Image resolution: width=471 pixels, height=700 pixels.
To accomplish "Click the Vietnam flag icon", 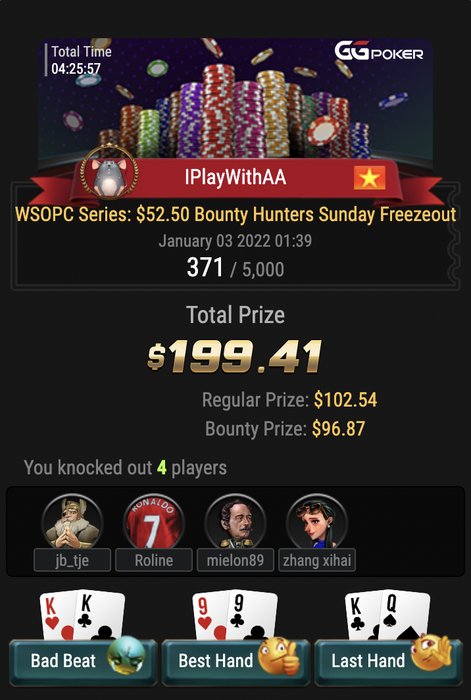I will click(x=370, y=178).
